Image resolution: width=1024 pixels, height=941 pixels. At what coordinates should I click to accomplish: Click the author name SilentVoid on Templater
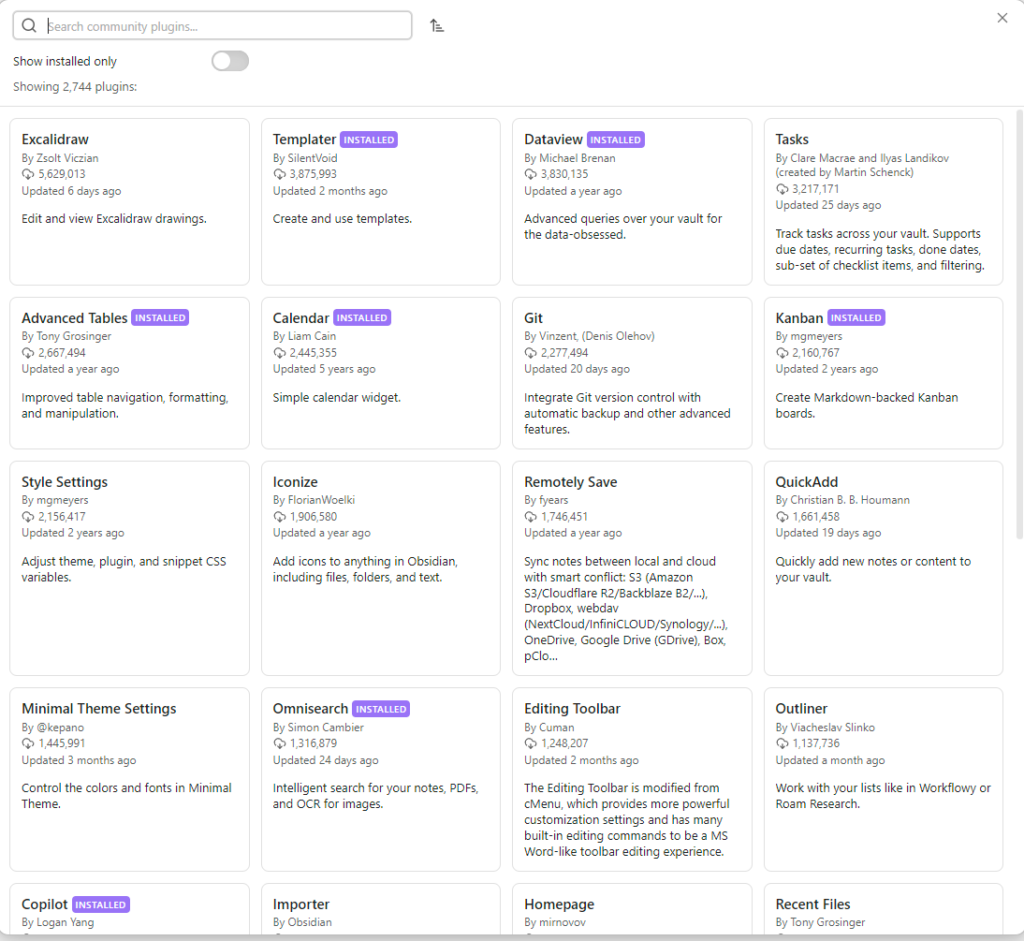click(x=305, y=157)
